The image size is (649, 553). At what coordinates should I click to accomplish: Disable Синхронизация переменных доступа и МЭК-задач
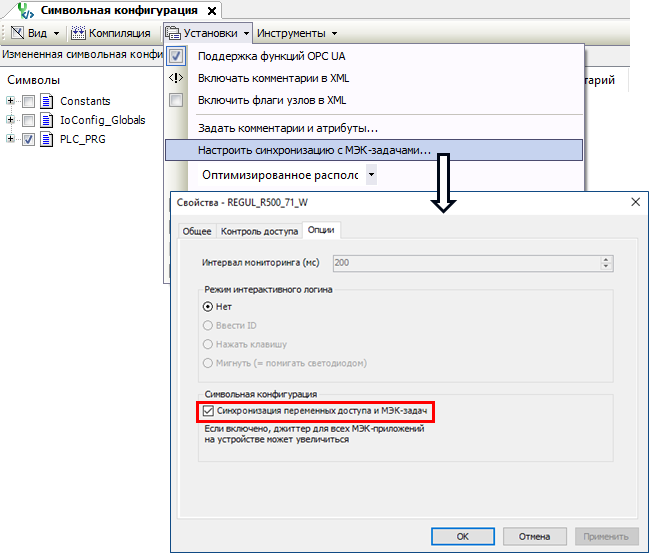pyautogui.click(x=208, y=411)
